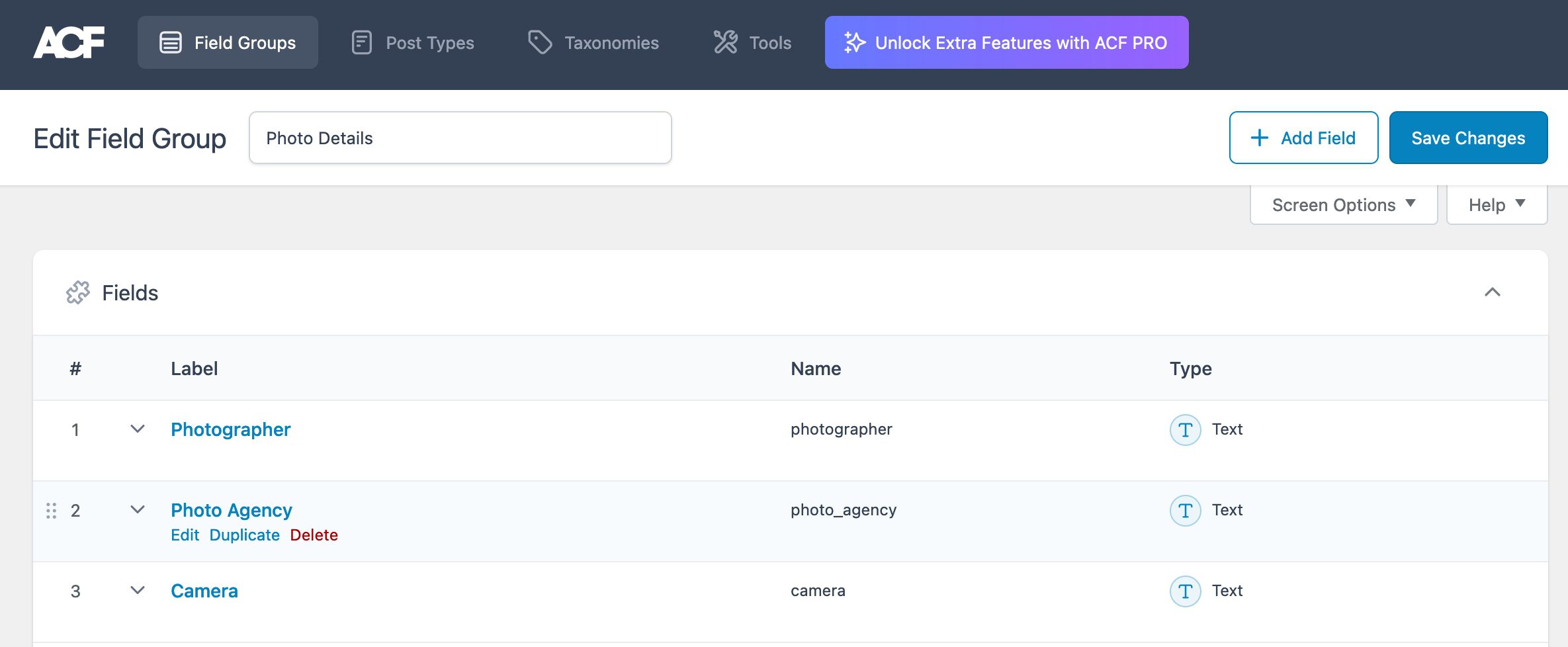Click the ACF logo

click(x=69, y=43)
